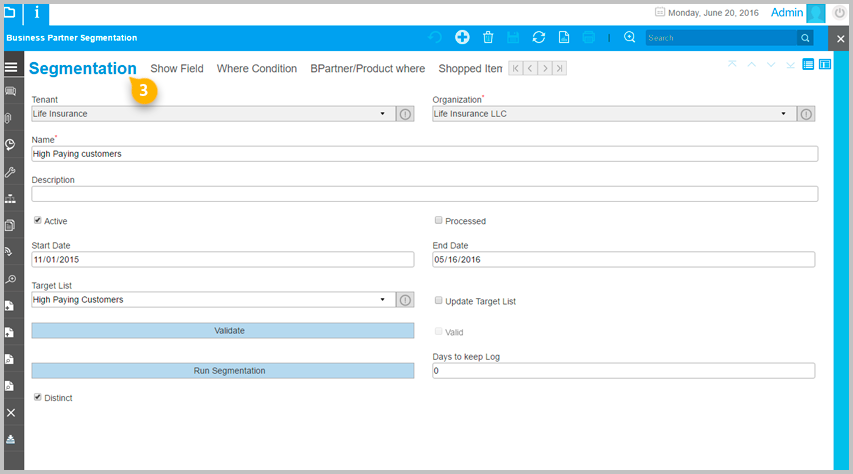853x474 pixels.
Task: Move the tab list one right with the > button
Action: (545, 69)
